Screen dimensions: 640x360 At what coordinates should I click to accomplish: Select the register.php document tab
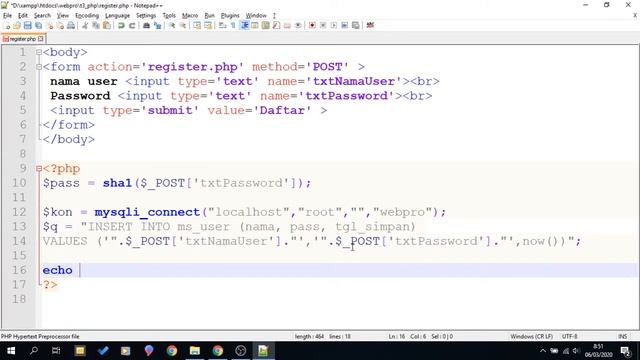click(23, 39)
